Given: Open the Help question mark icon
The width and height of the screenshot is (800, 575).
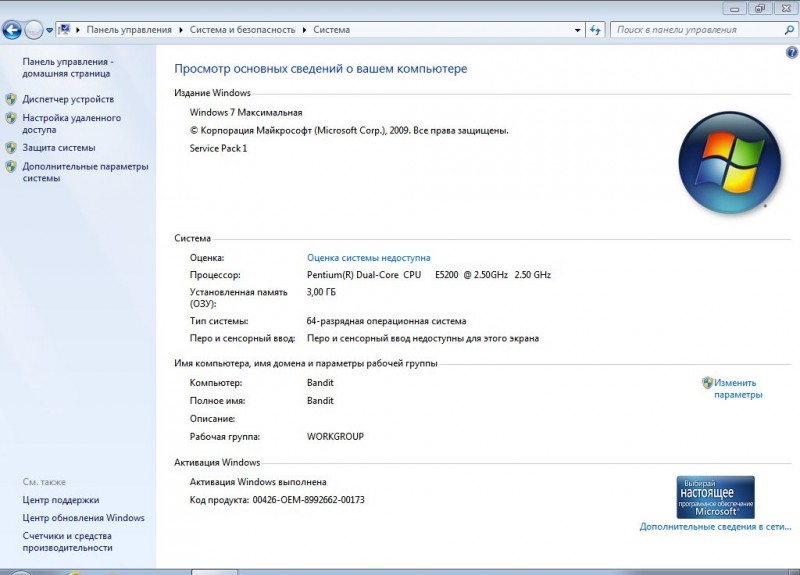Looking at the screenshot, I should pos(791,52).
